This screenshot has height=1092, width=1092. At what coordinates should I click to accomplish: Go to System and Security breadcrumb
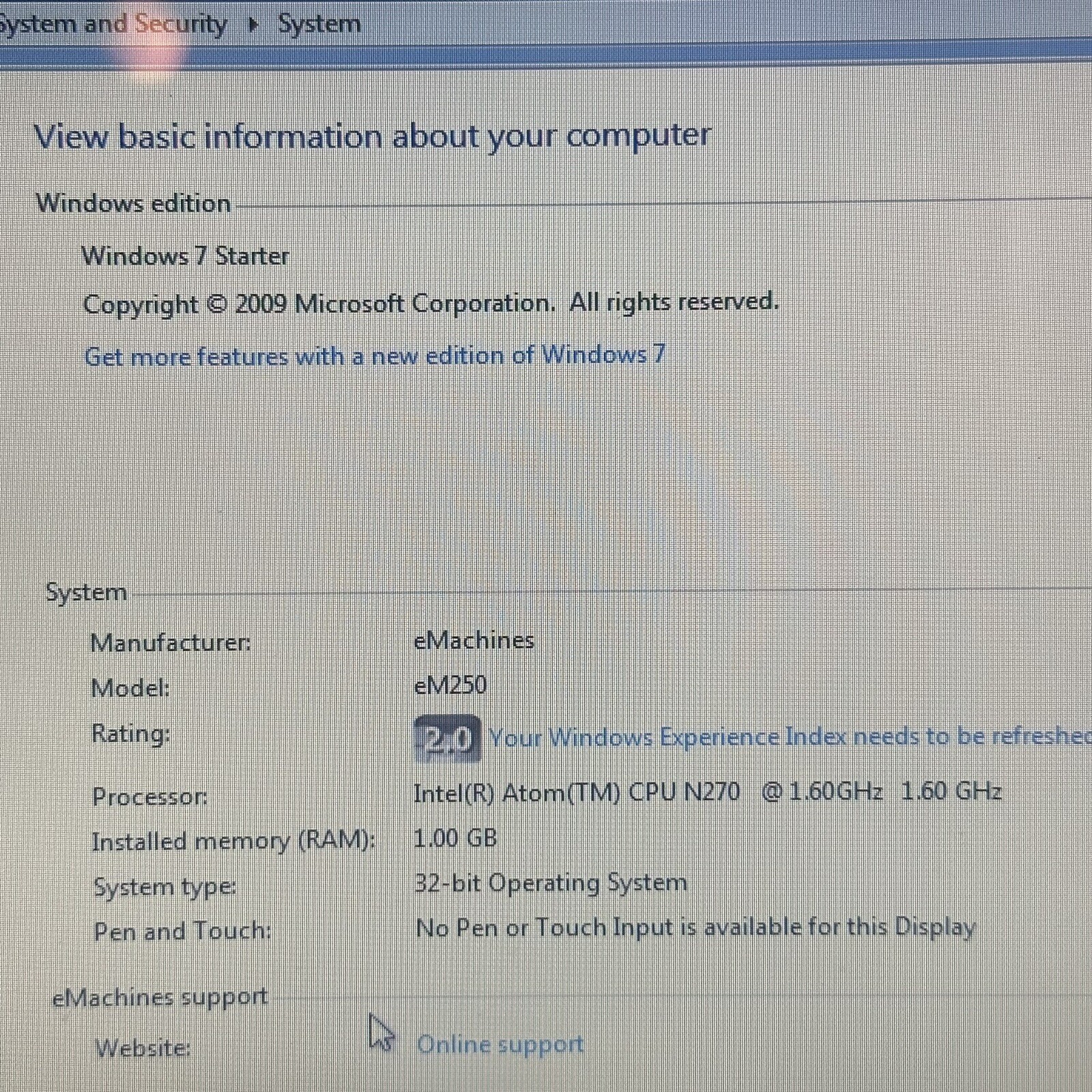coord(113,25)
